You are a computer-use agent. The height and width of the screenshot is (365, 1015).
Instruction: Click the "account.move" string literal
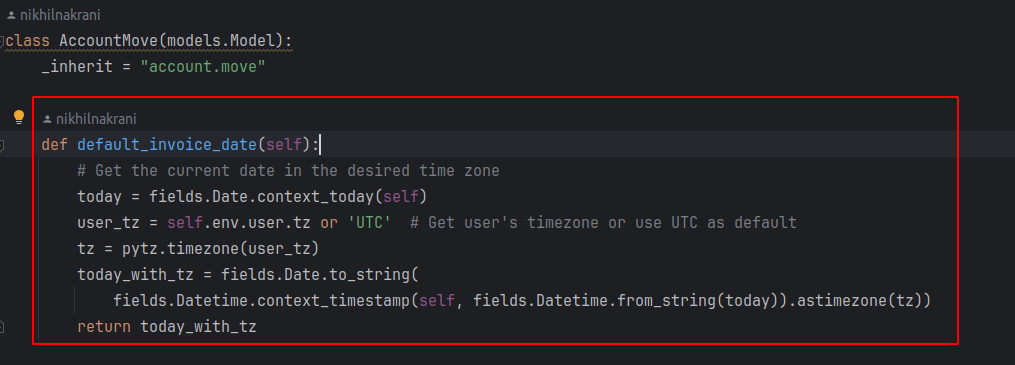click(203, 67)
